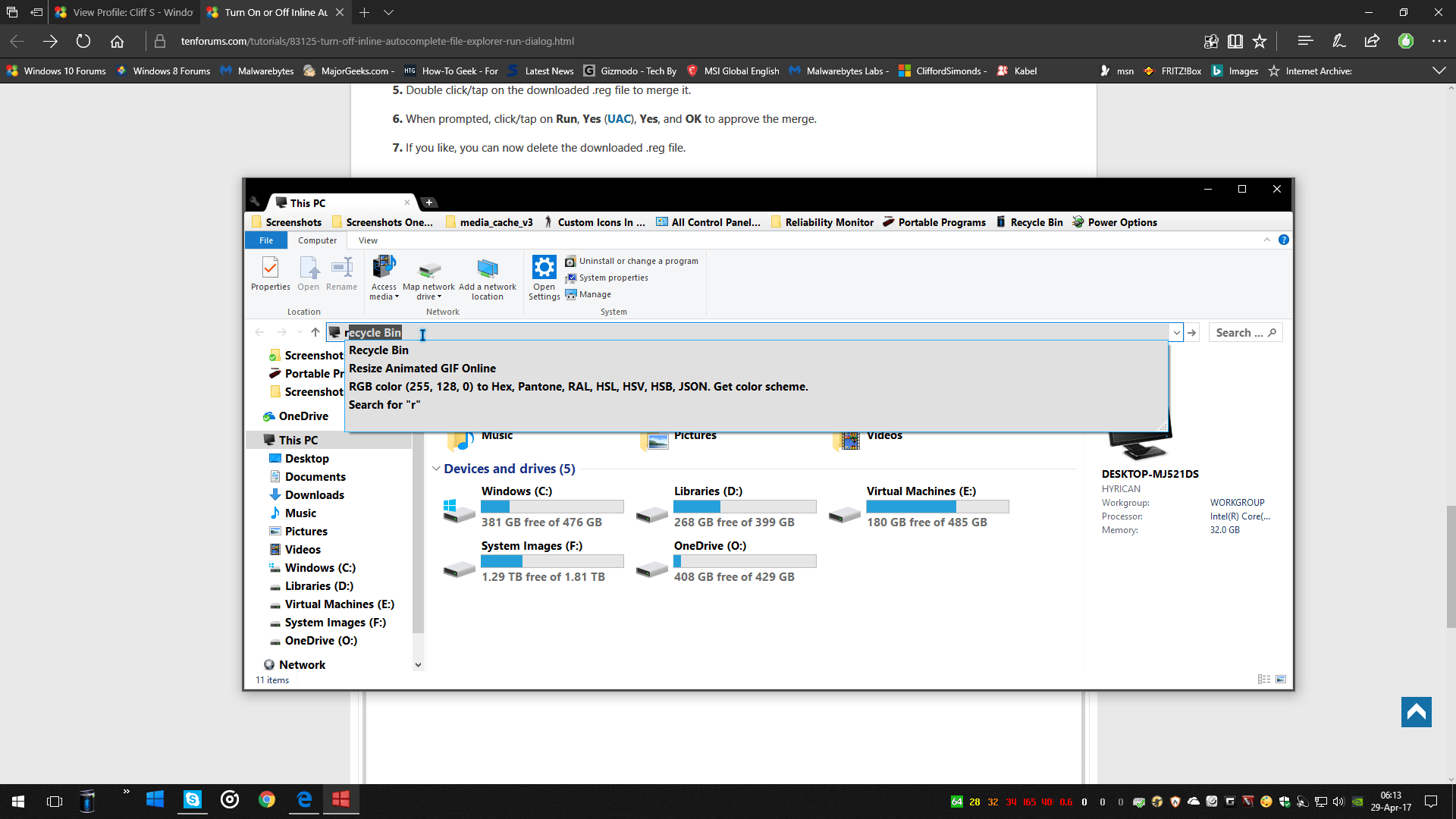
Task: Switch to details view in status bar
Action: point(1262,679)
